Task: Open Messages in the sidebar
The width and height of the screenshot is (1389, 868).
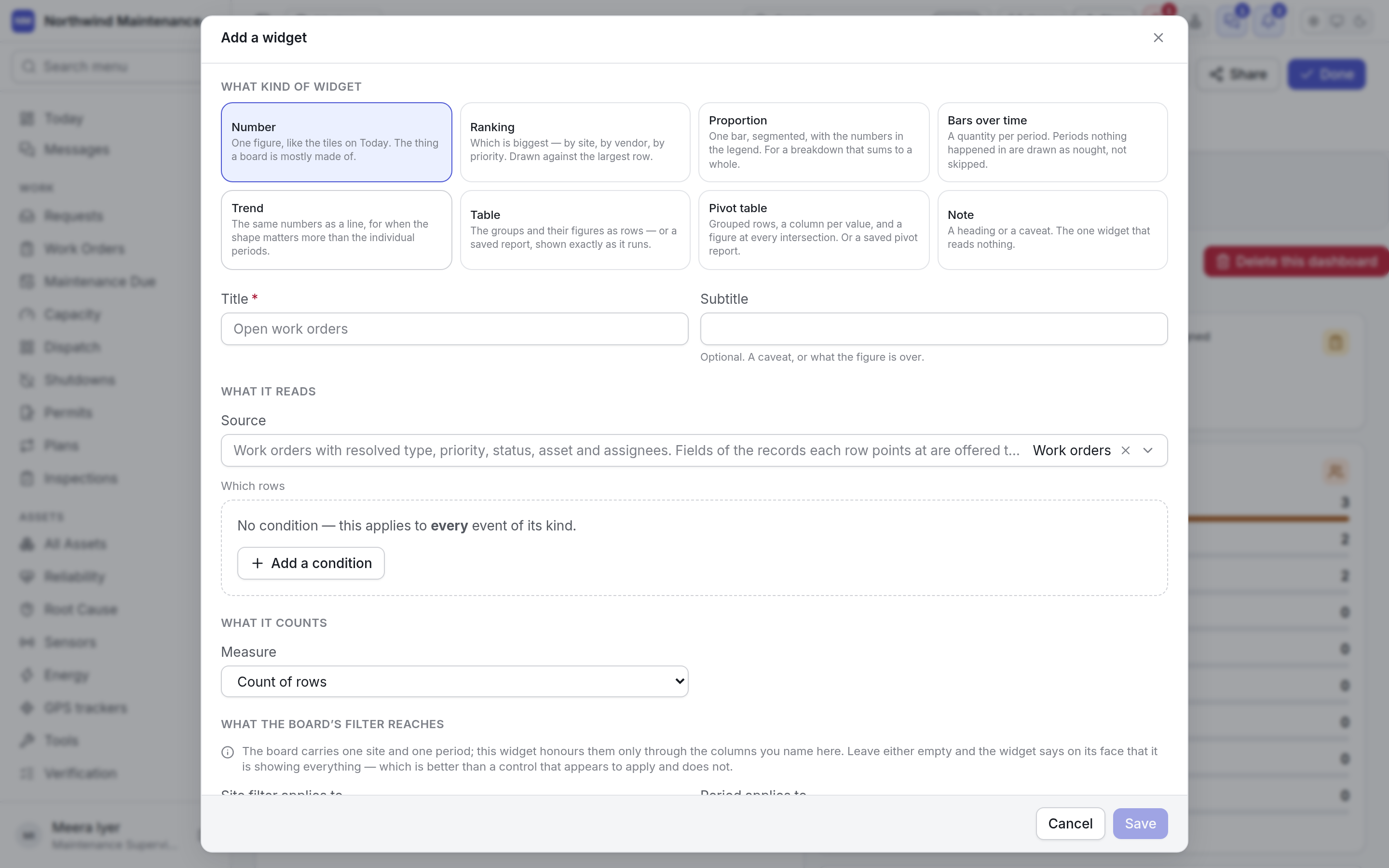Action: [76, 150]
